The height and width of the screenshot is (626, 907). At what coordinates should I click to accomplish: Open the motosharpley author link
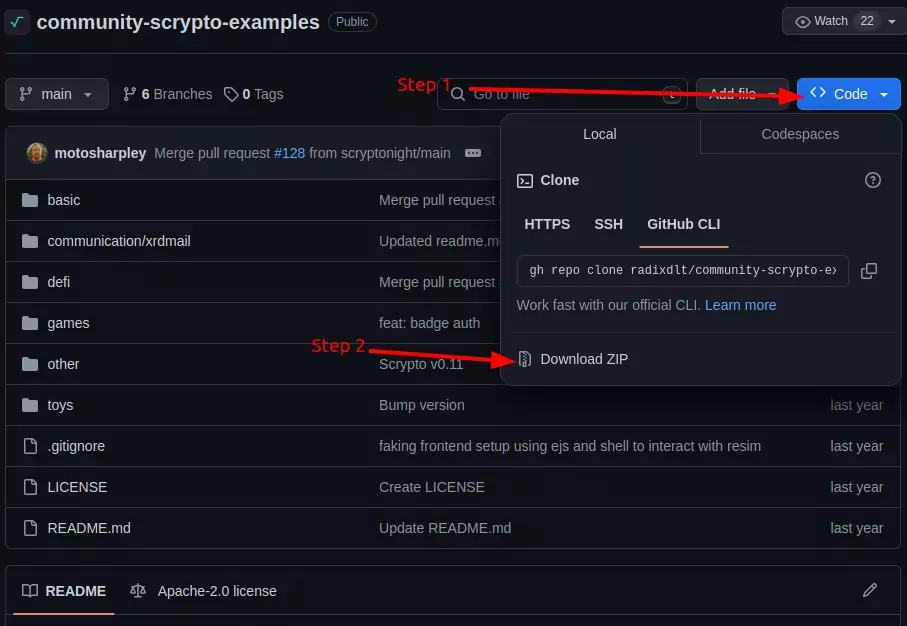click(x=100, y=153)
